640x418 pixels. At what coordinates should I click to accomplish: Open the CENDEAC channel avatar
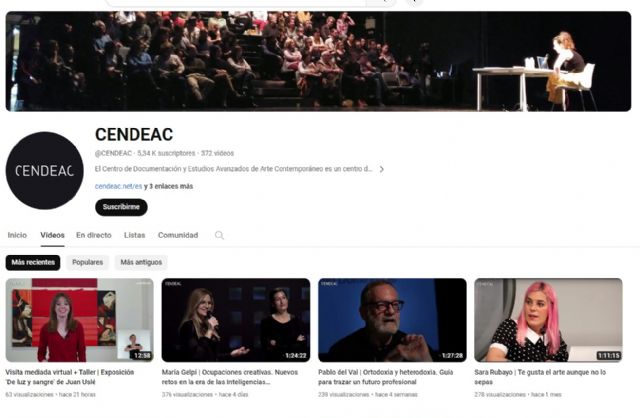(44, 171)
